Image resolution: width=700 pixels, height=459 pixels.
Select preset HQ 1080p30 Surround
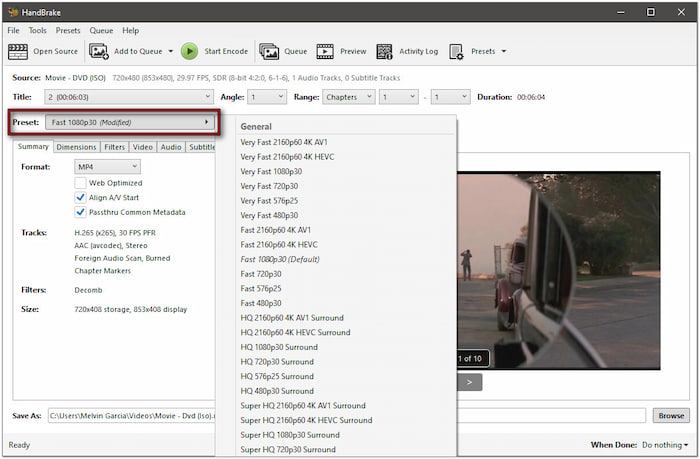pos(279,347)
